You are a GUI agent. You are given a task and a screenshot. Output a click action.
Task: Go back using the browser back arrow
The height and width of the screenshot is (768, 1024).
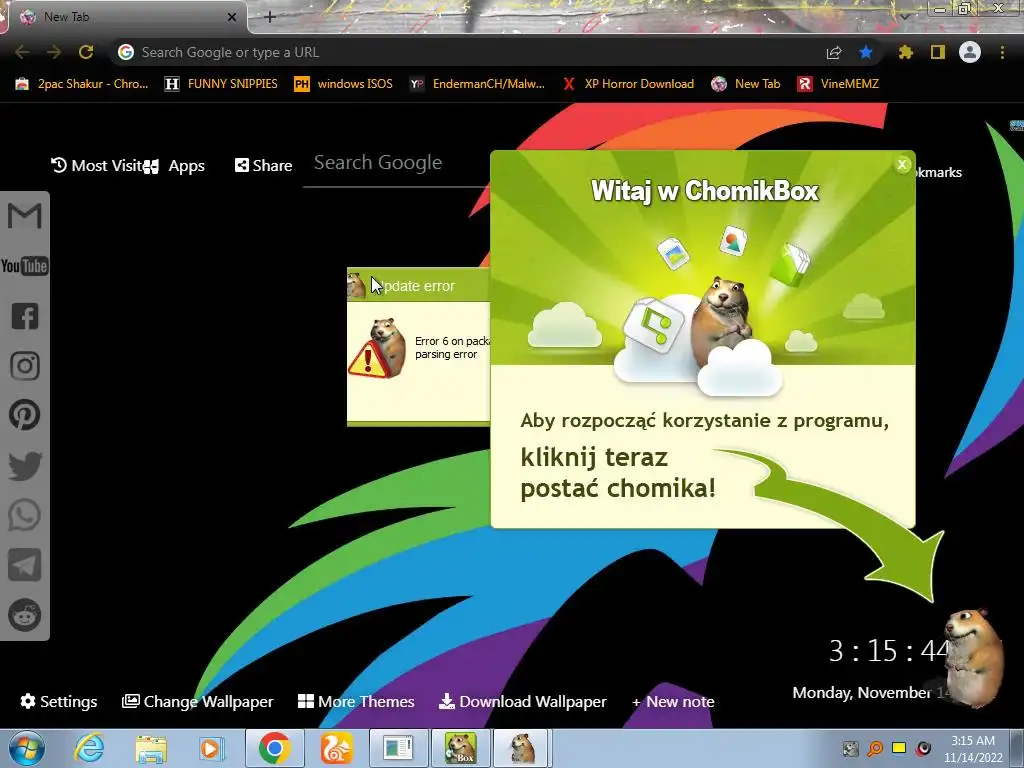point(22,52)
